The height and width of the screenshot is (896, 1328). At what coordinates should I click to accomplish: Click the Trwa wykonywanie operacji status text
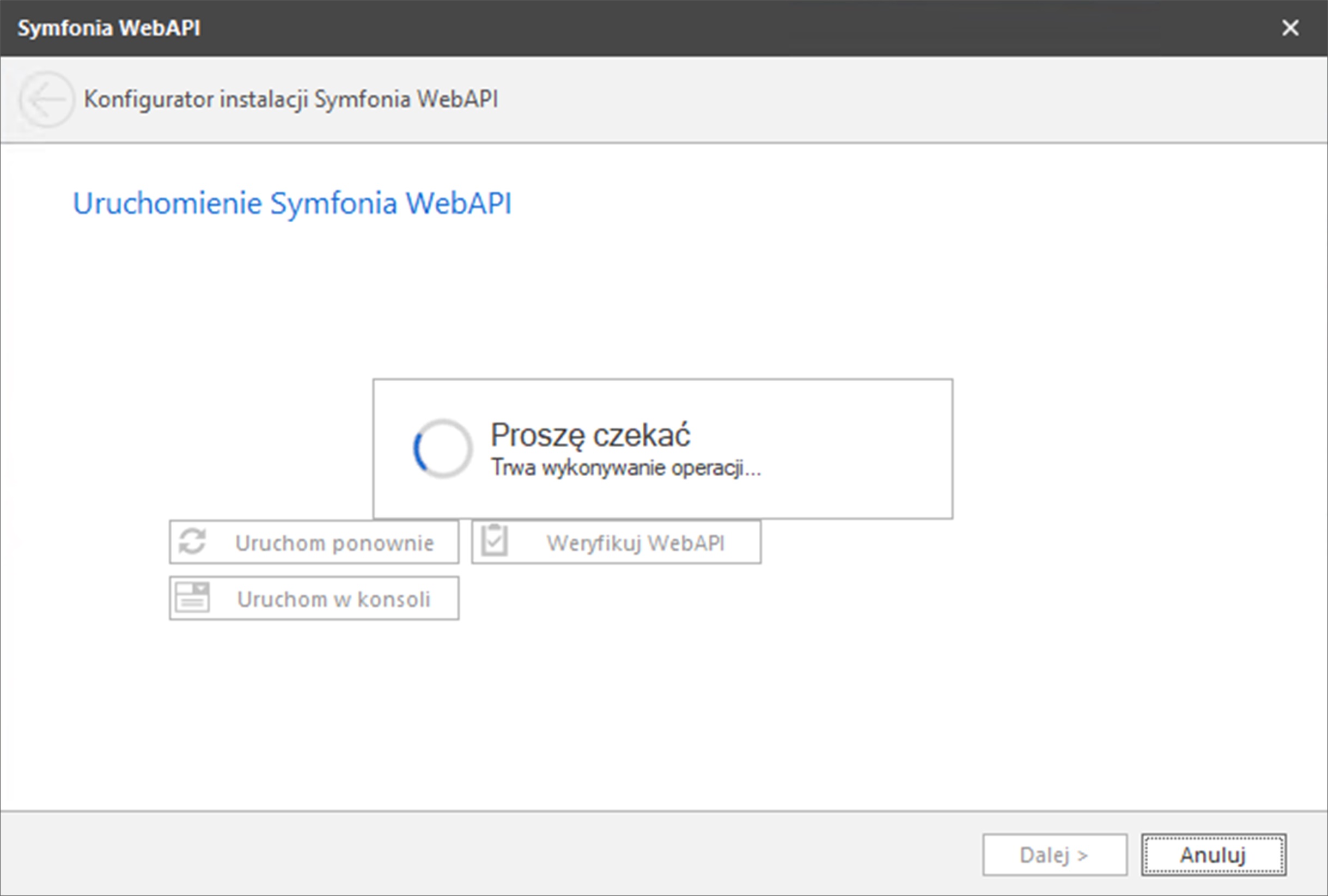tap(626, 468)
